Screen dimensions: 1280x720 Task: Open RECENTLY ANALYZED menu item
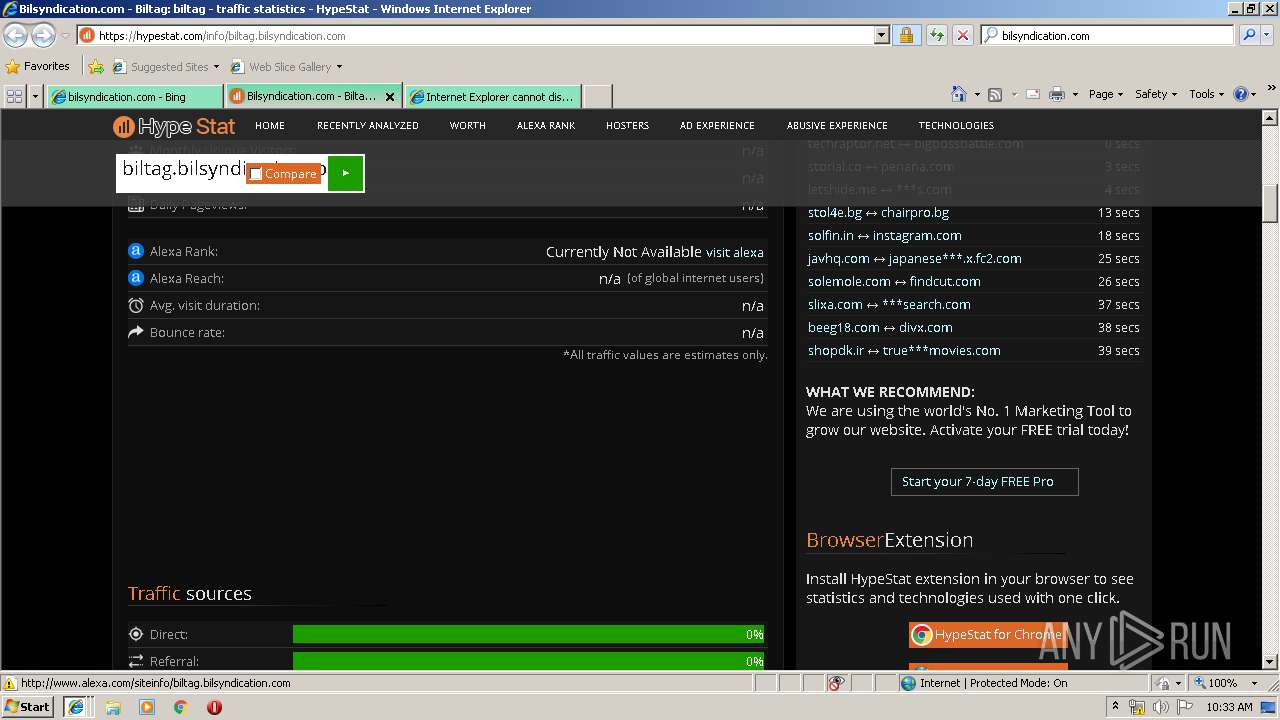click(x=368, y=126)
